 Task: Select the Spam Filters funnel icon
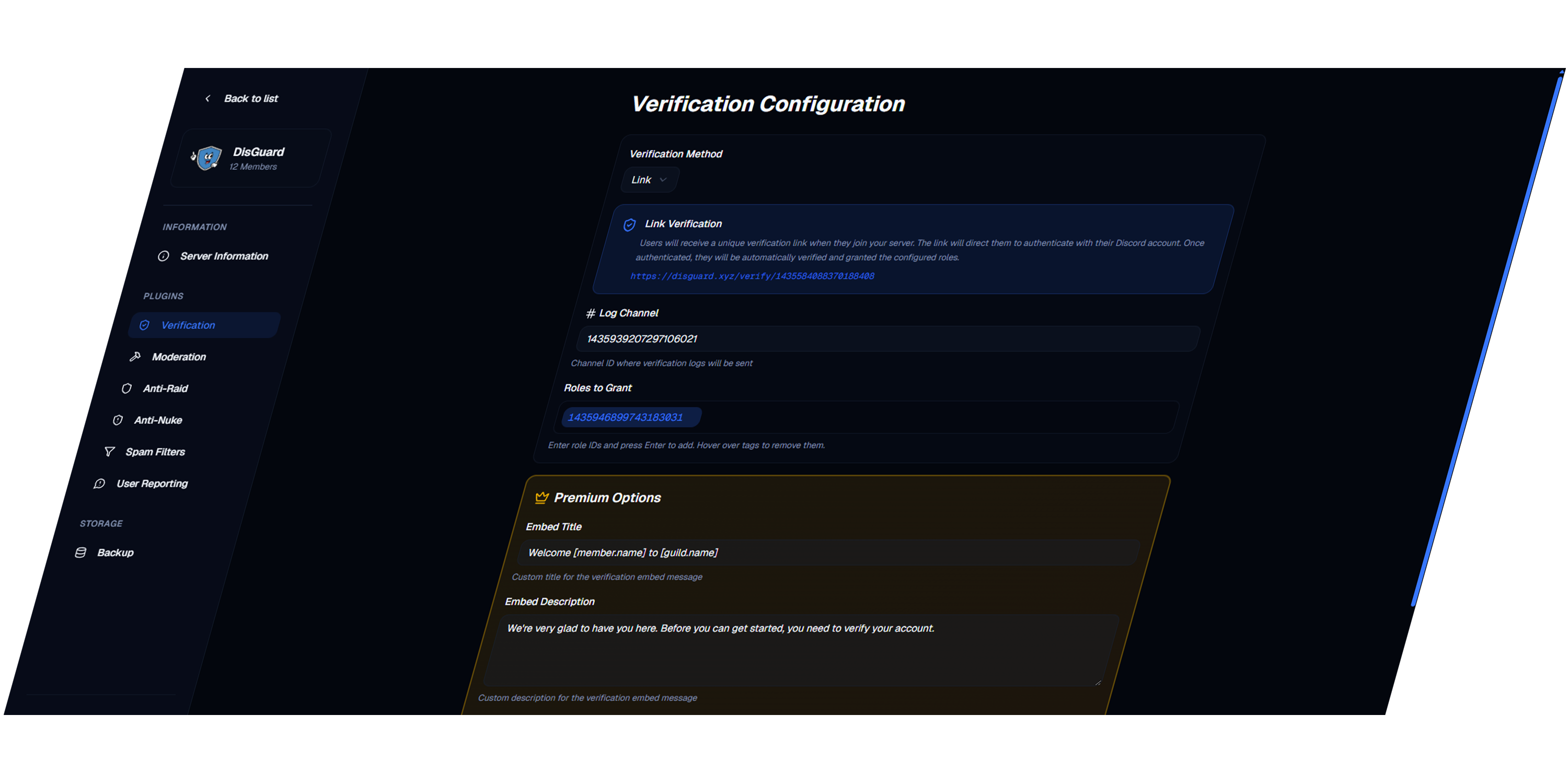[x=110, y=452]
